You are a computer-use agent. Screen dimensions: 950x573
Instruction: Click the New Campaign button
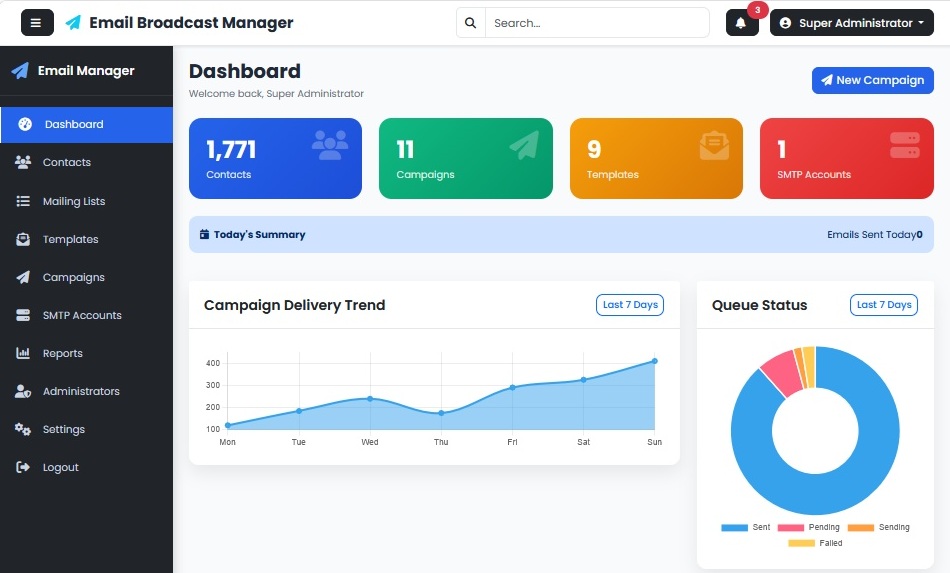[872, 80]
